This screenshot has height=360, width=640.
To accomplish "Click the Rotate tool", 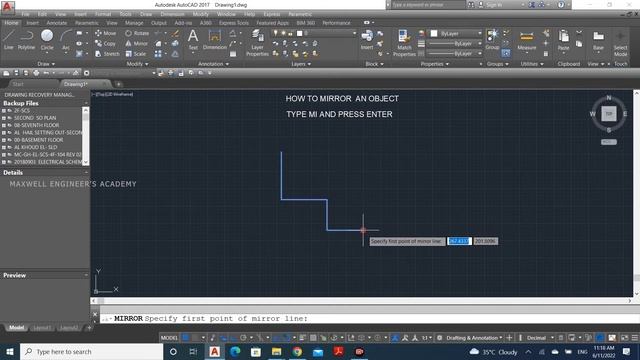I will [x=137, y=33].
